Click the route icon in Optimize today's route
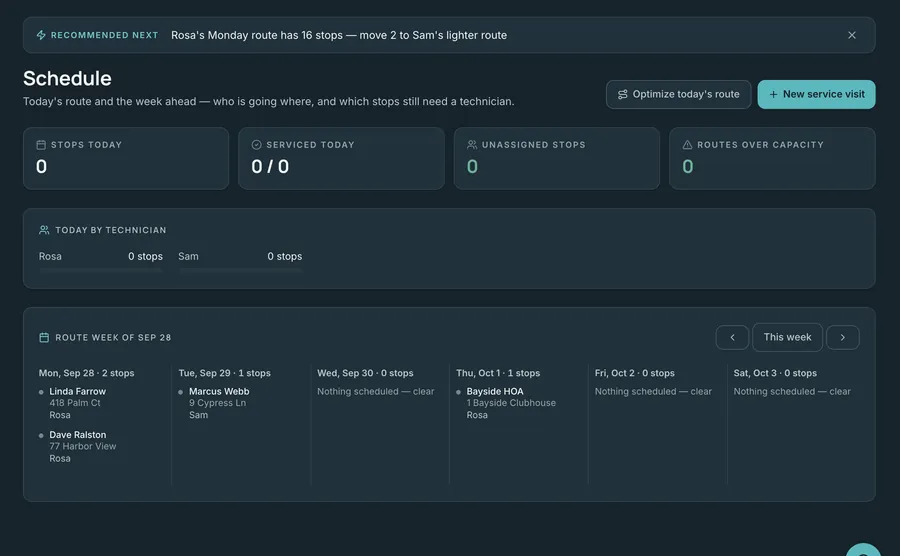Image resolution: width=900 pixels, height=556 pixels. (x=622, y=94)
